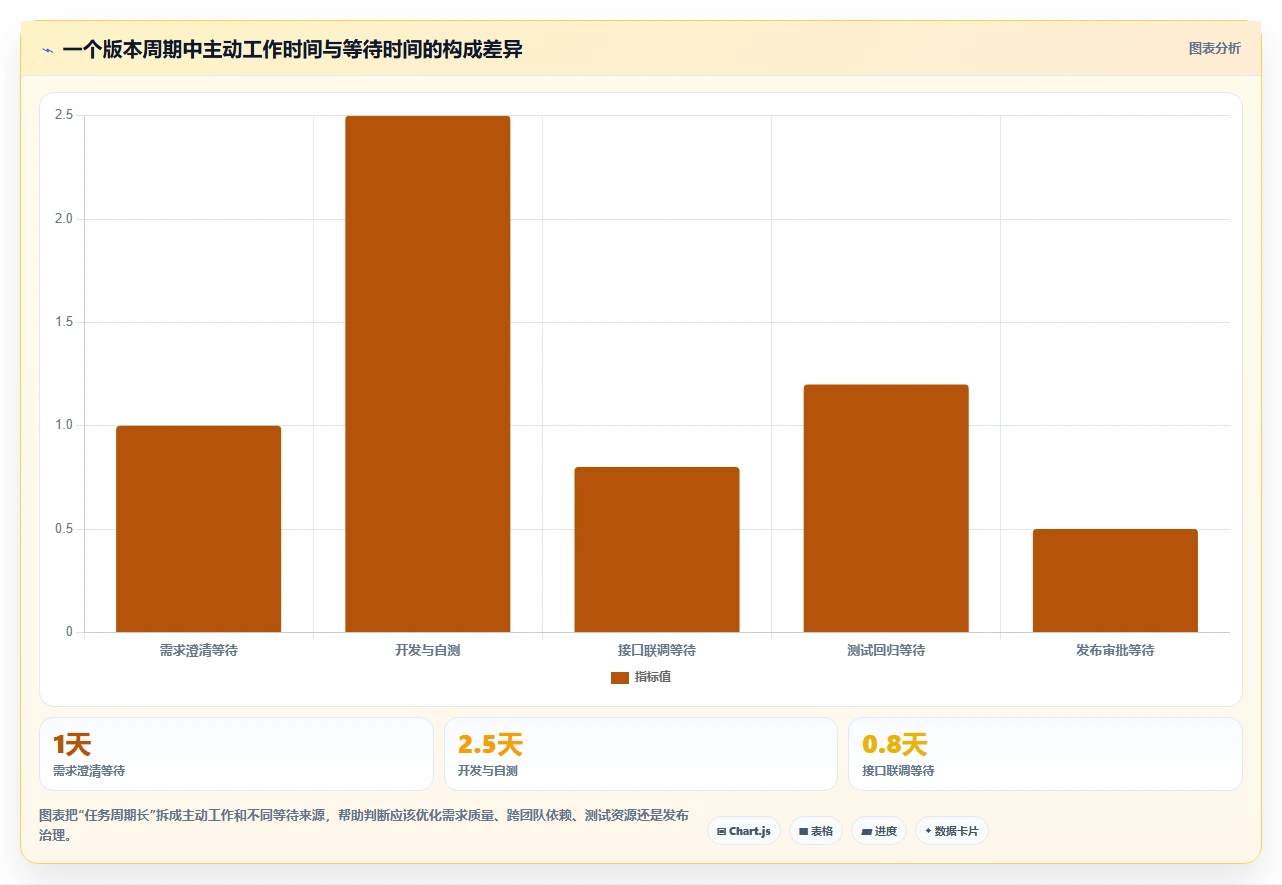This screenshot has height=885, width=1282.
Task: Select the 接口联调等待 bar in chart
Action: tap(657, 550)
